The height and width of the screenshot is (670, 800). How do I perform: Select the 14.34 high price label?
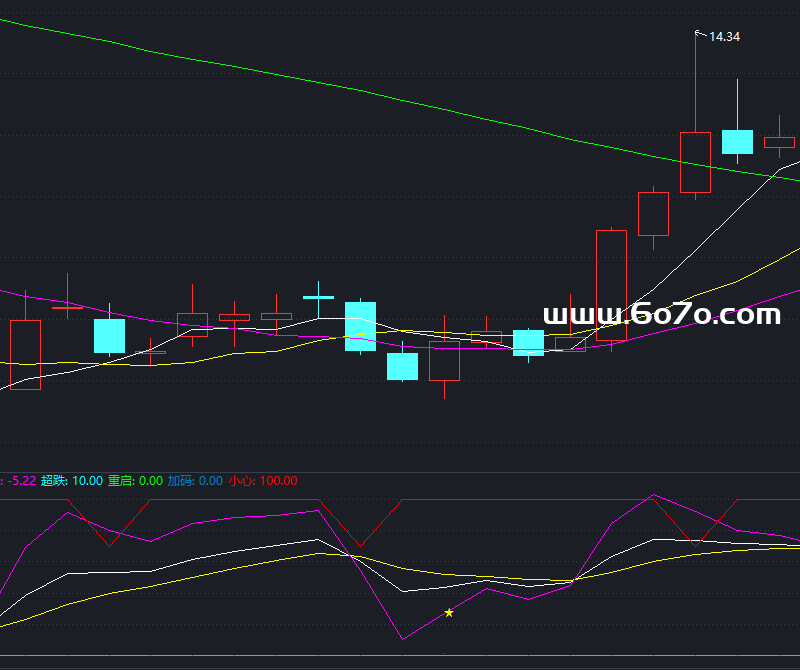(x=724, y=37)
